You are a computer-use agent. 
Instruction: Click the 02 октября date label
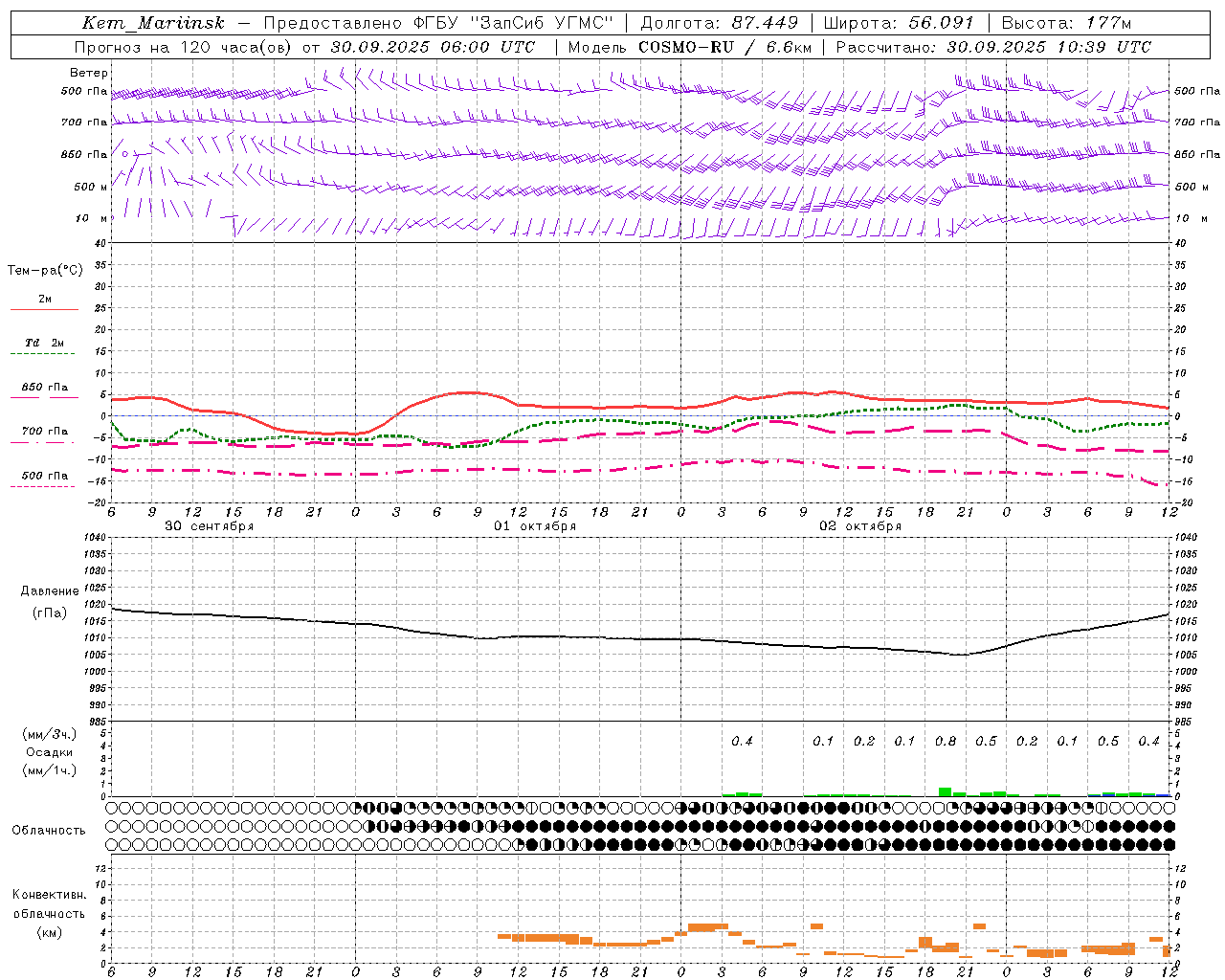point(860,526)
